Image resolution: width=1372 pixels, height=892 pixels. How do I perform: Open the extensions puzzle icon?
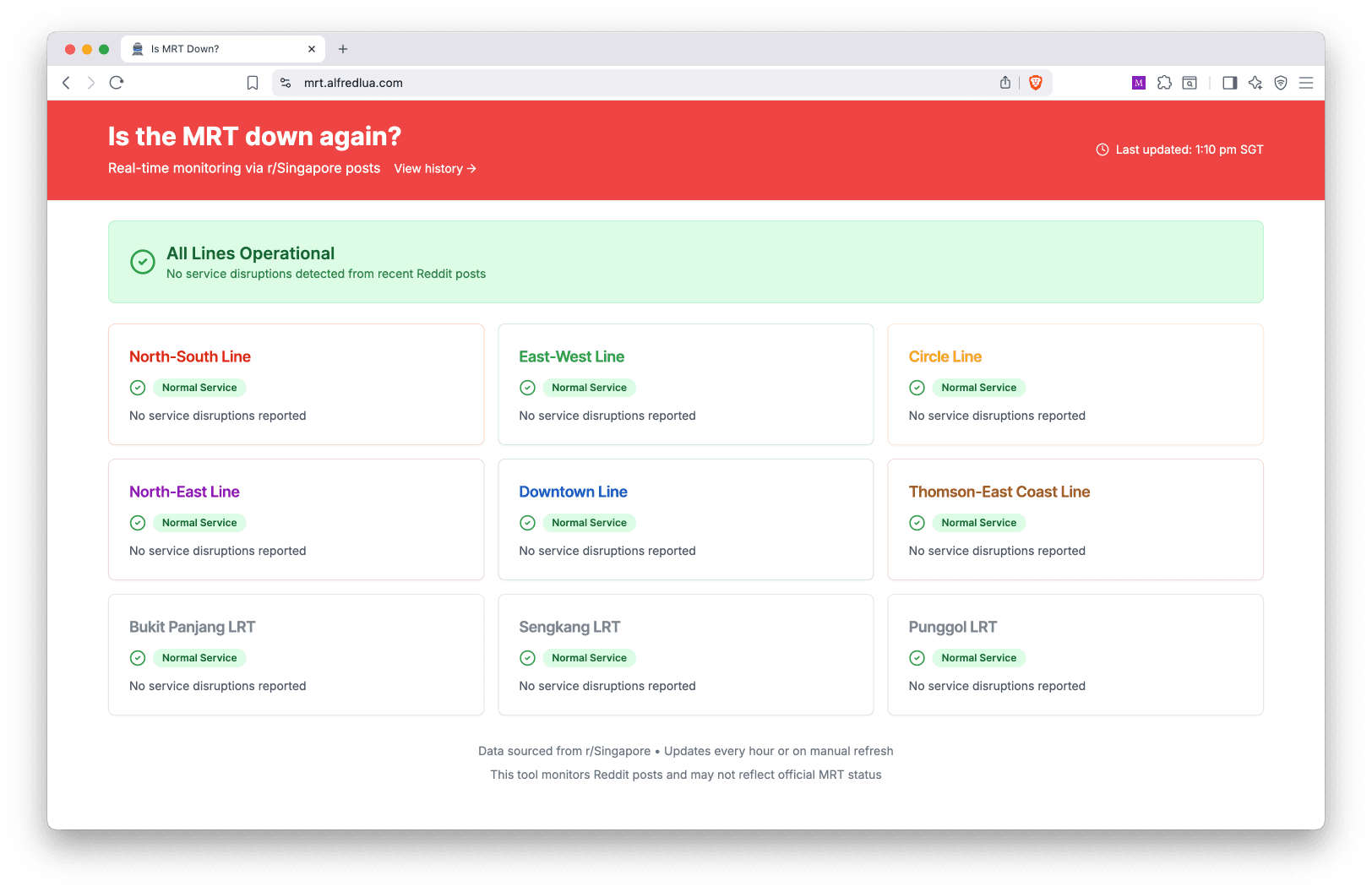[x=1164, y=83]
